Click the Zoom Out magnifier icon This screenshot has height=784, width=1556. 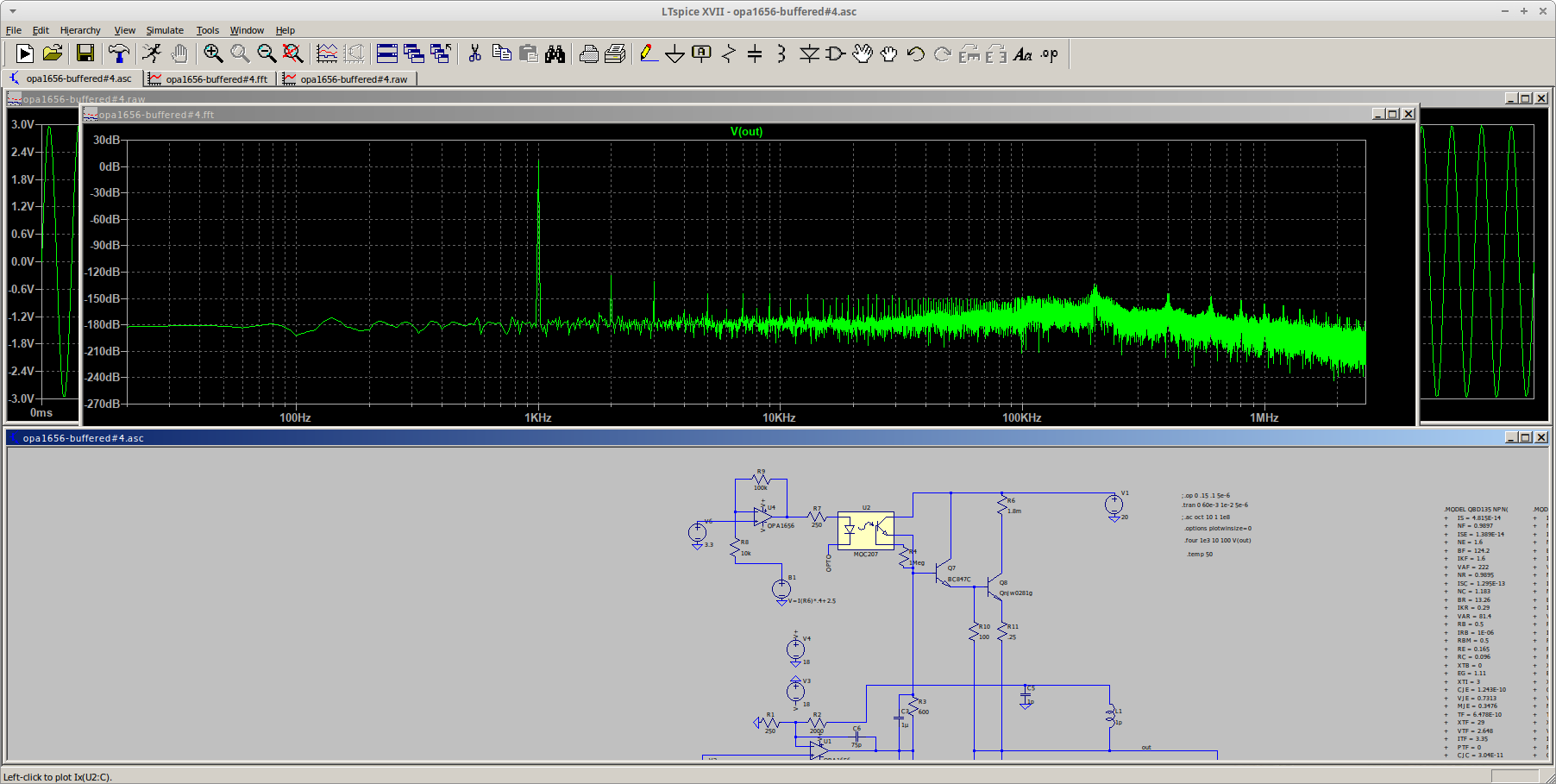click(267, 53)
